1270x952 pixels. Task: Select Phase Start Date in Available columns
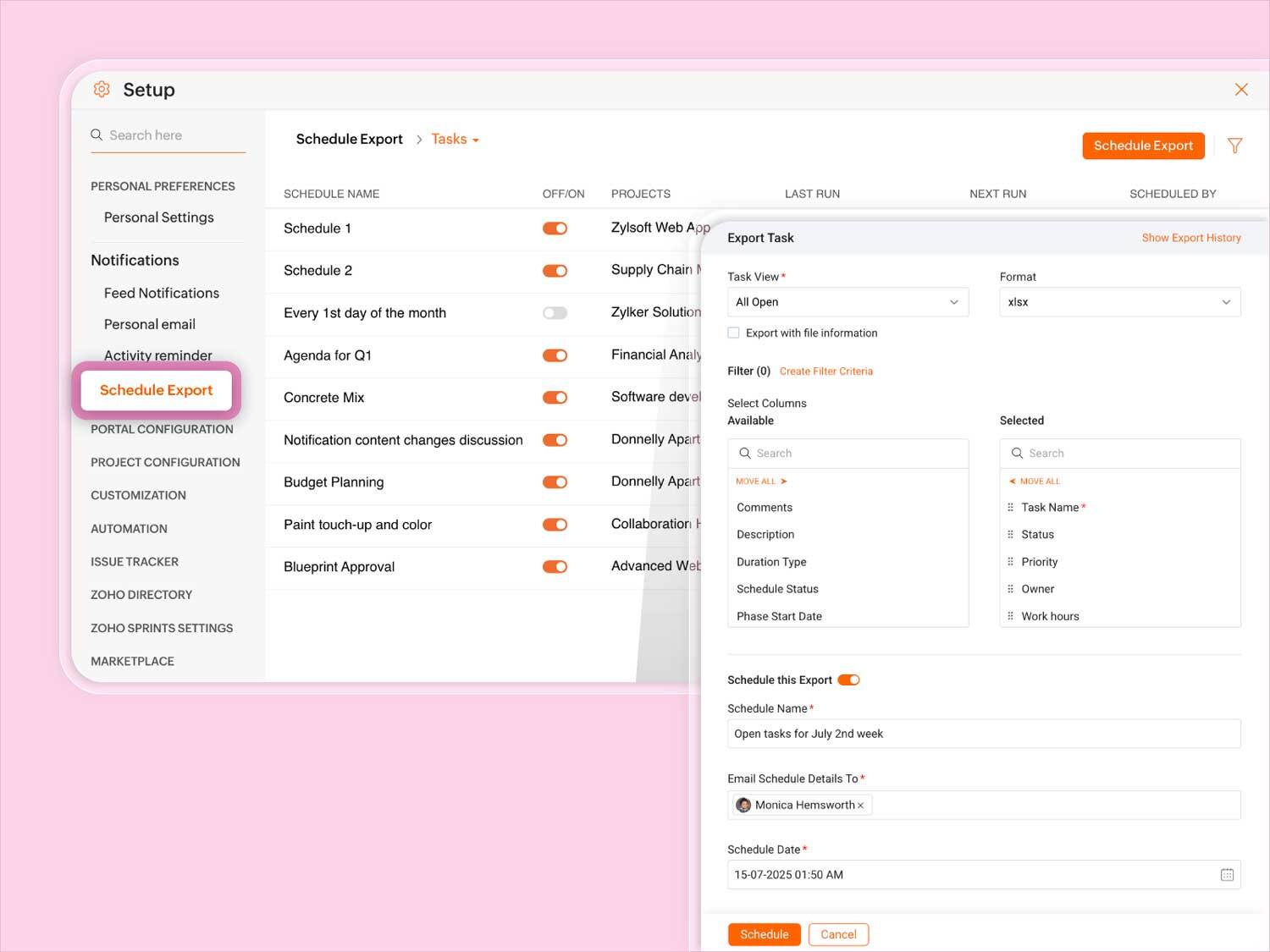click(779, 616)
